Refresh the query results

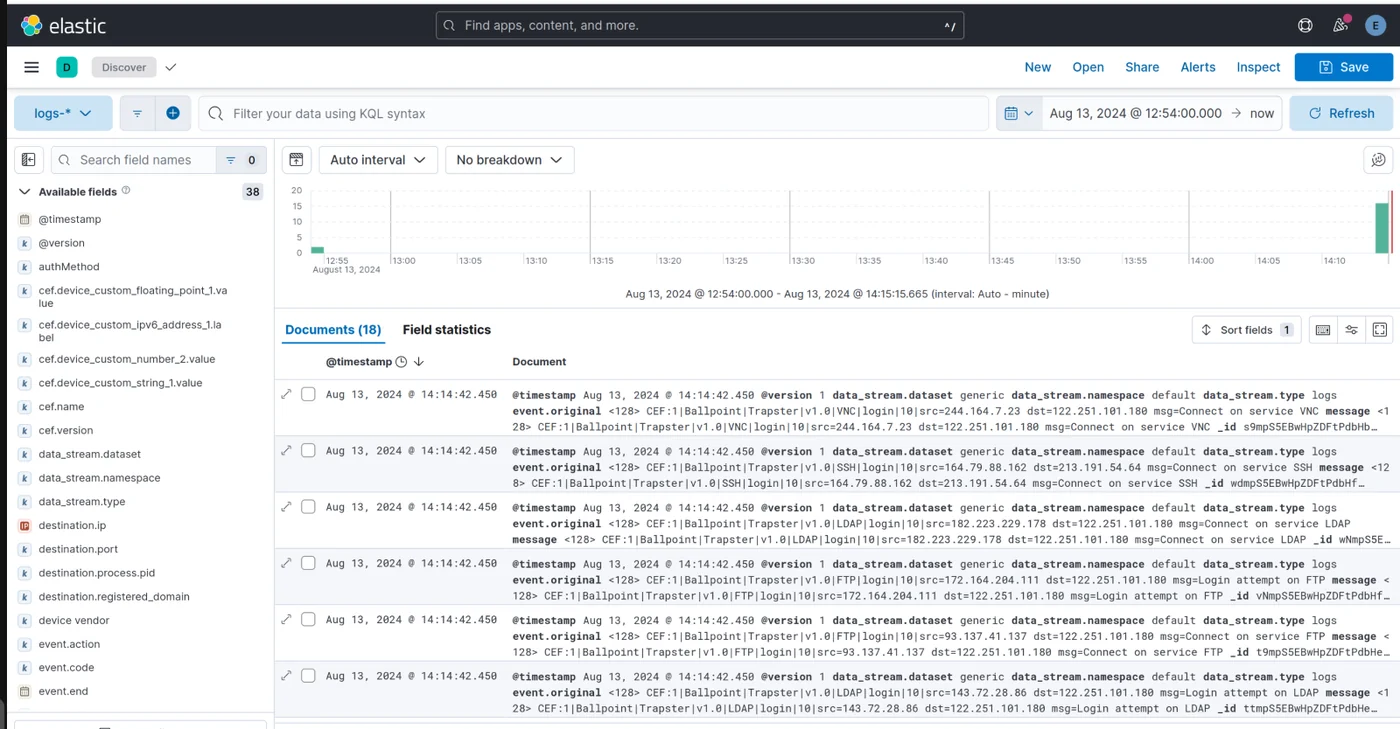tap(1340, 112)
